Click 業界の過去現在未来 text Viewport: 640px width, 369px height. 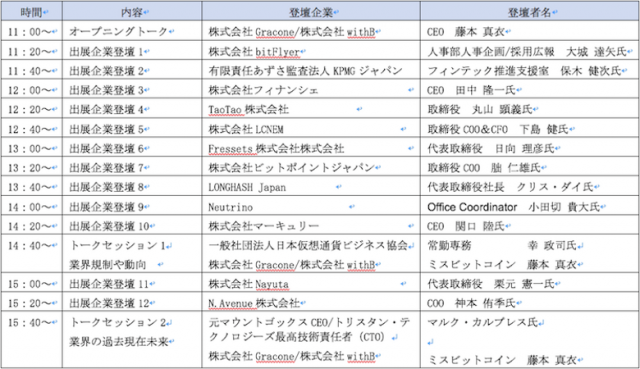pos(119,342)
